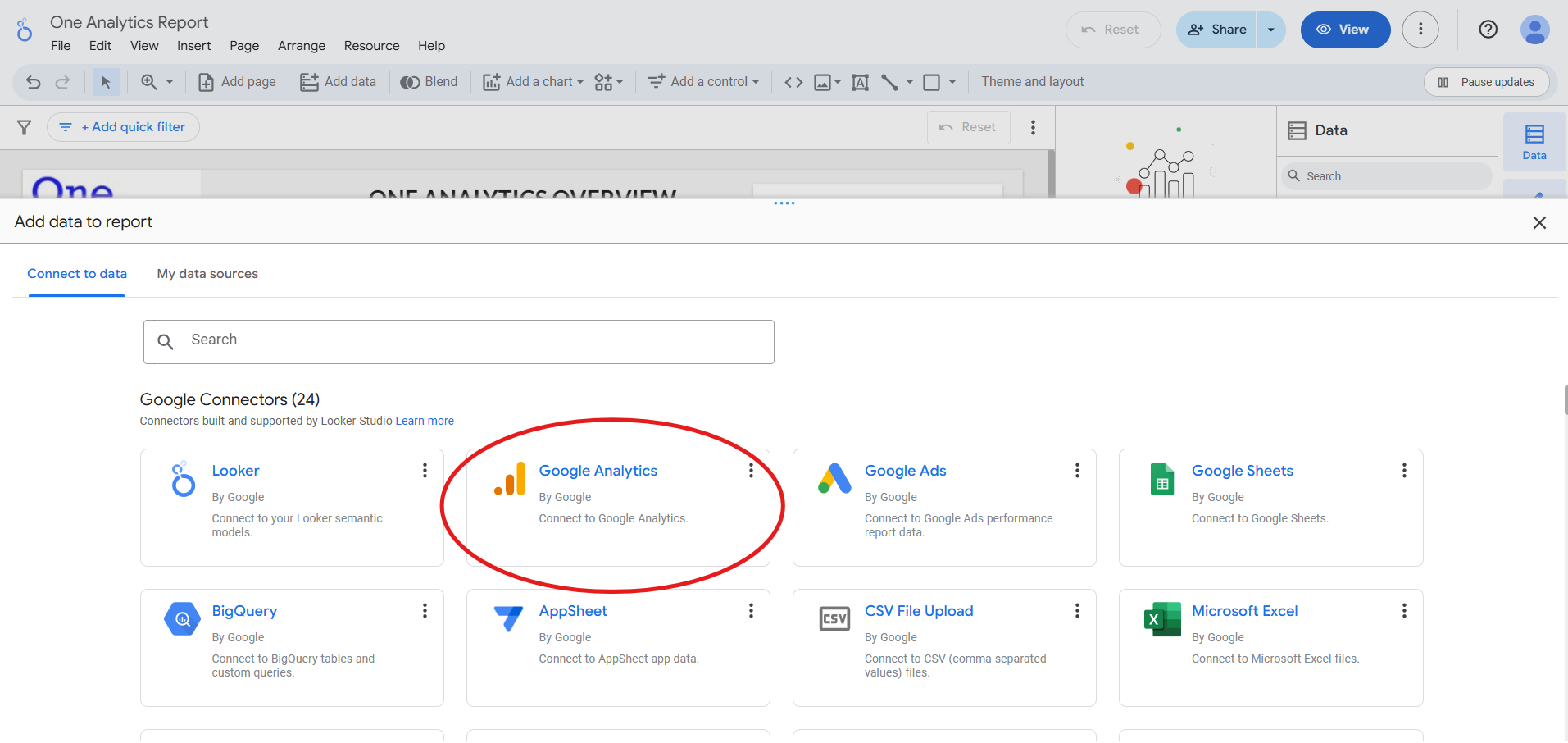This screenshot has width=1568, height=743.
Task: Open the File menu
Action: point(61,46)
